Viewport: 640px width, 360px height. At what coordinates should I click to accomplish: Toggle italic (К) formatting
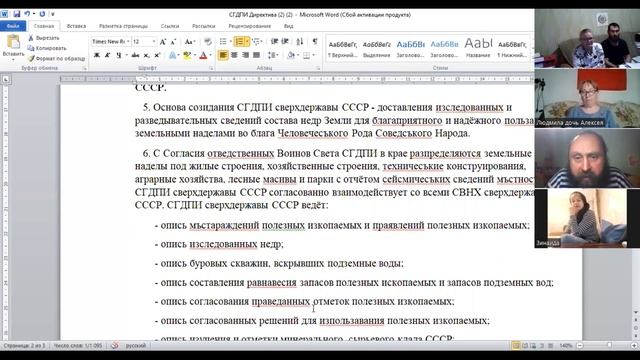pyautogui.click(x=107, y=55)
